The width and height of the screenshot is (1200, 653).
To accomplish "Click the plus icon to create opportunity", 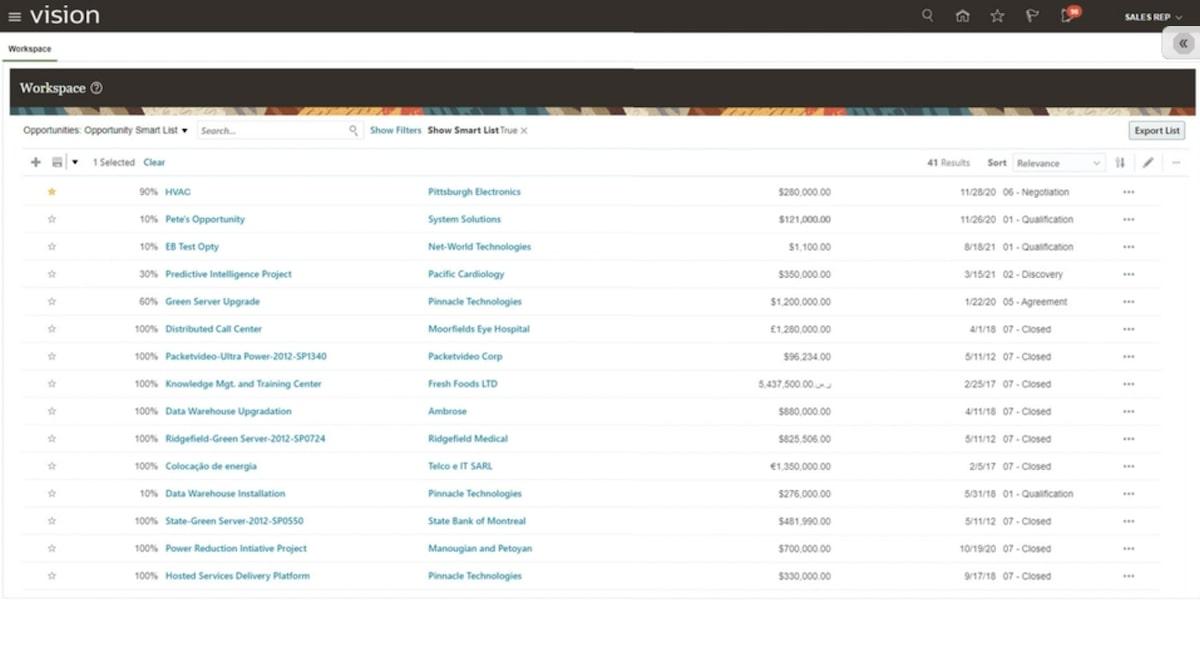I will pyautogui.click(x=36, y=162).
